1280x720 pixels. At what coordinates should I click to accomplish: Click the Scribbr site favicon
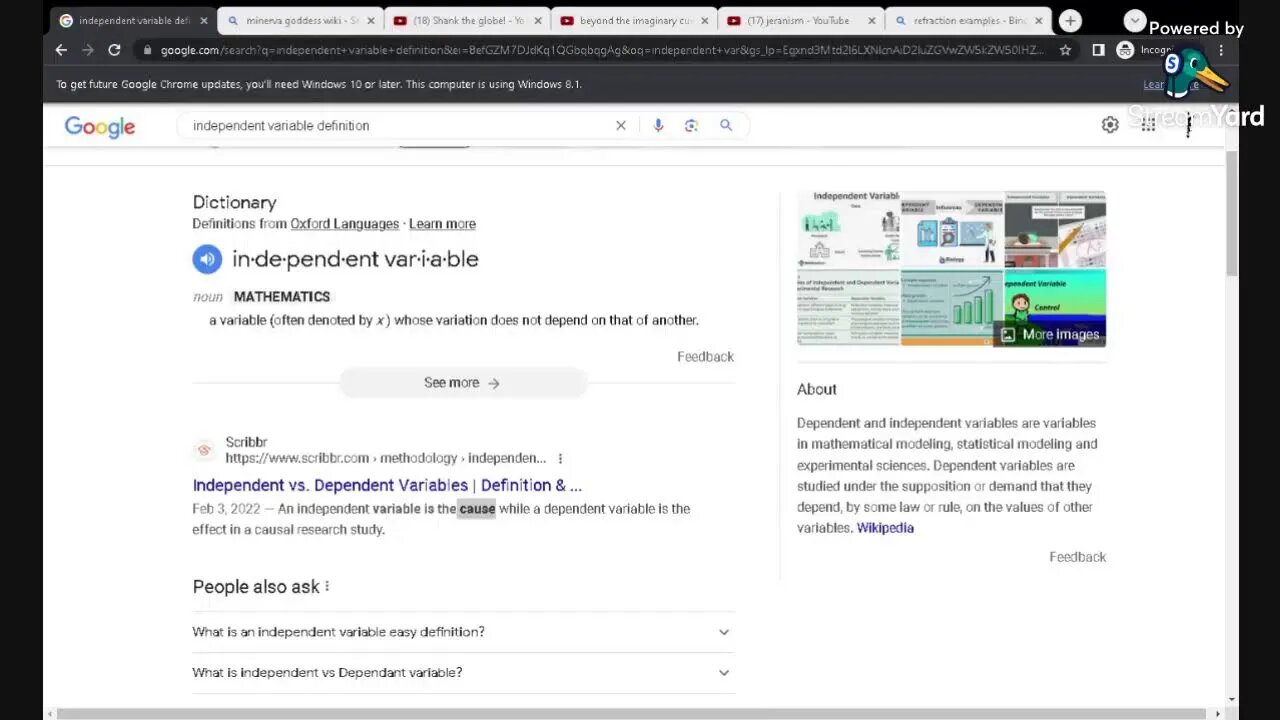(x=204, y=450)
